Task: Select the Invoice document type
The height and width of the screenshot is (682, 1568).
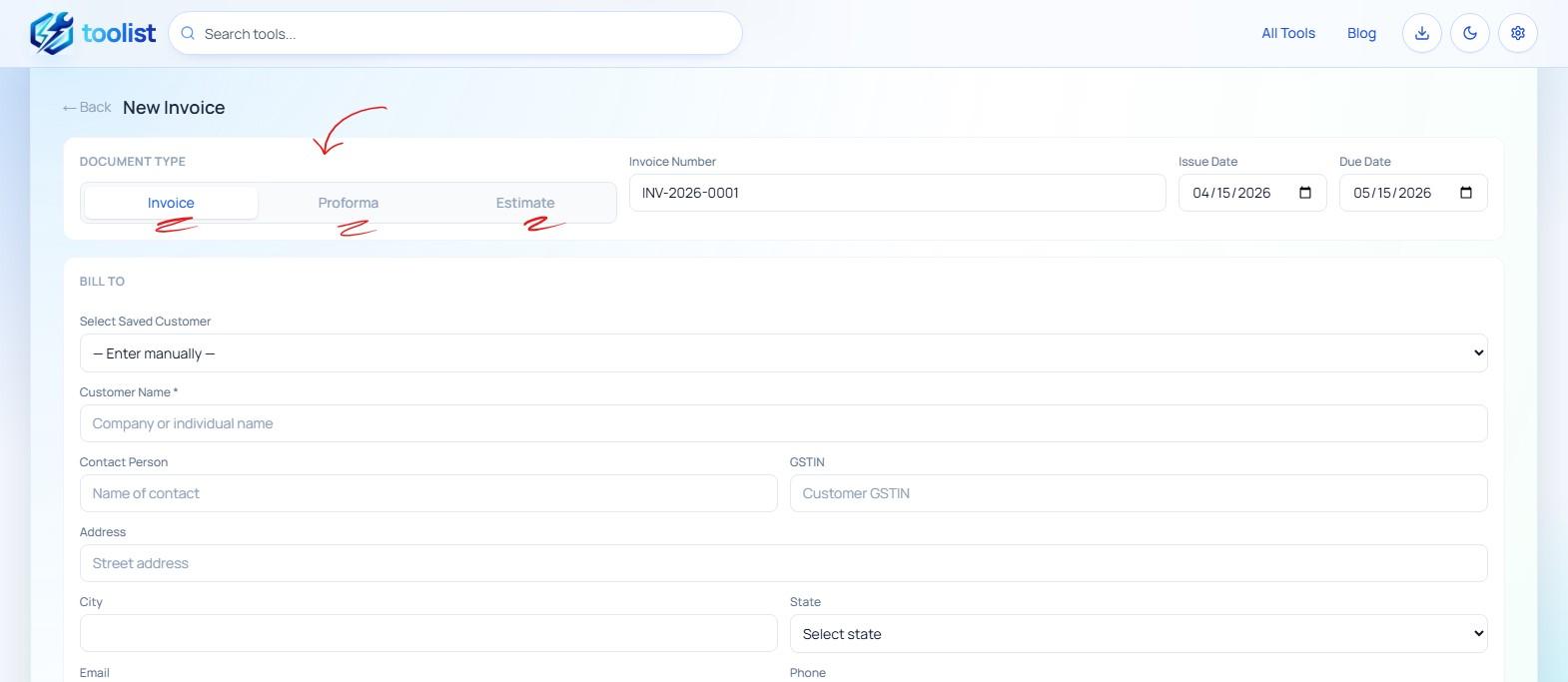Action: [x=171, y=203]
